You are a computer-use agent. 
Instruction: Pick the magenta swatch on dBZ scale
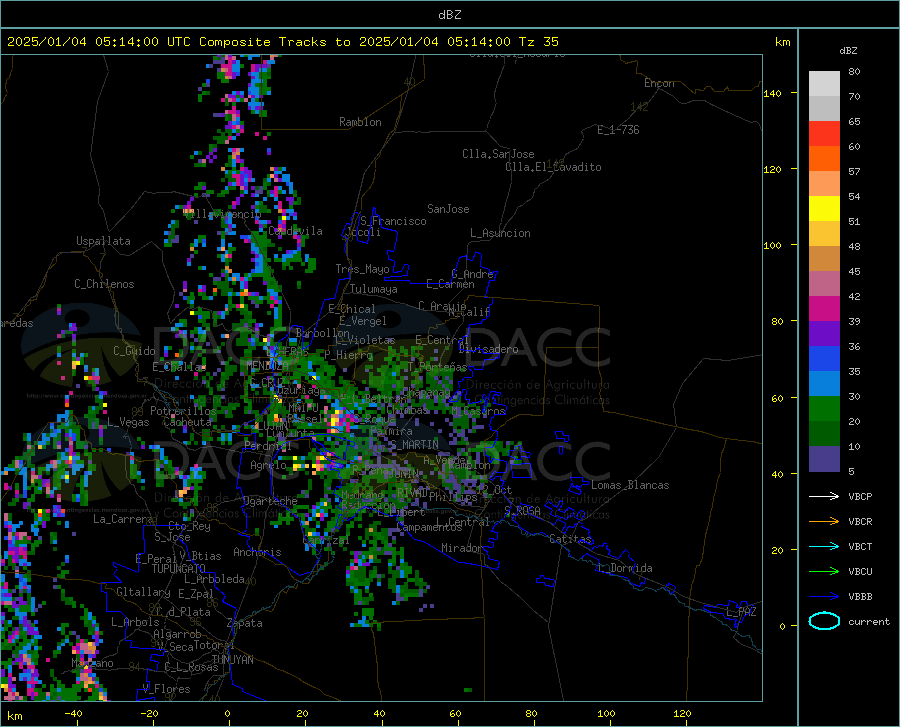tap(824, 309)
